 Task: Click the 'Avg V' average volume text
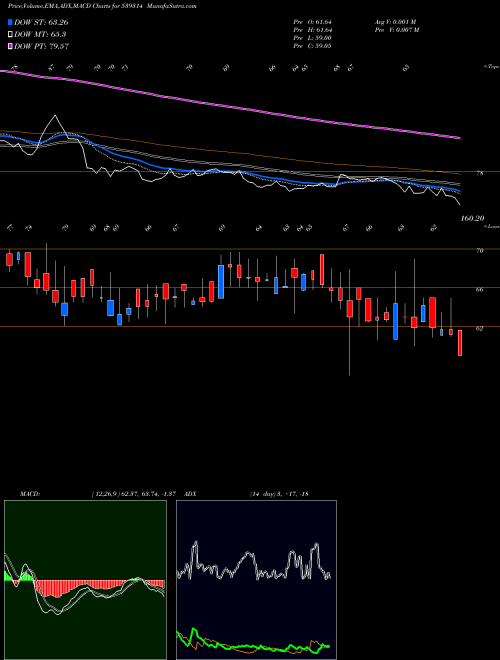point(395,22)
